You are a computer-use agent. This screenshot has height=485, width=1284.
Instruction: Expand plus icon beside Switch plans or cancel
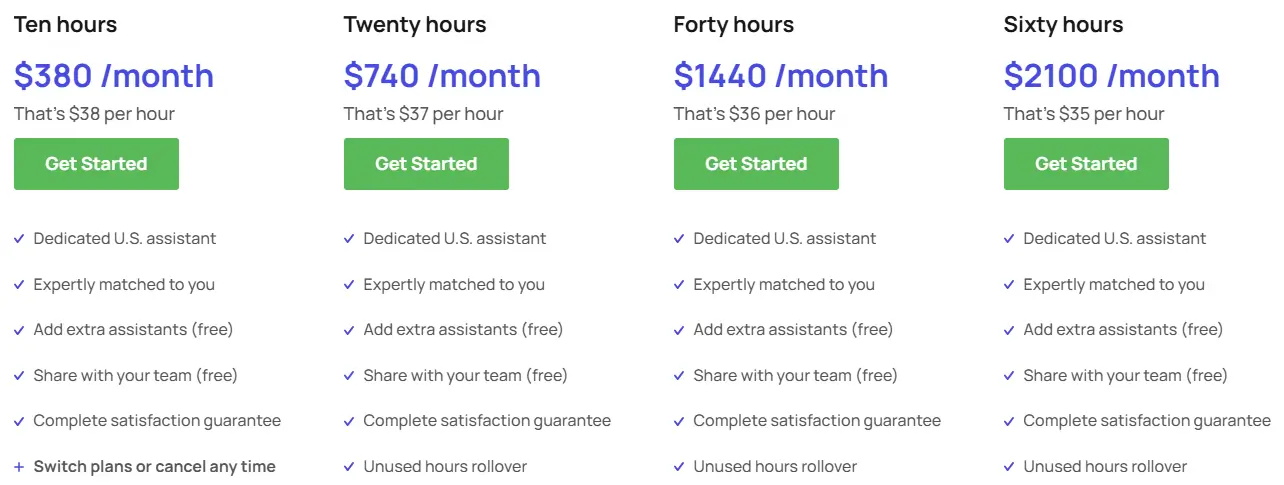tap(19, 467)
